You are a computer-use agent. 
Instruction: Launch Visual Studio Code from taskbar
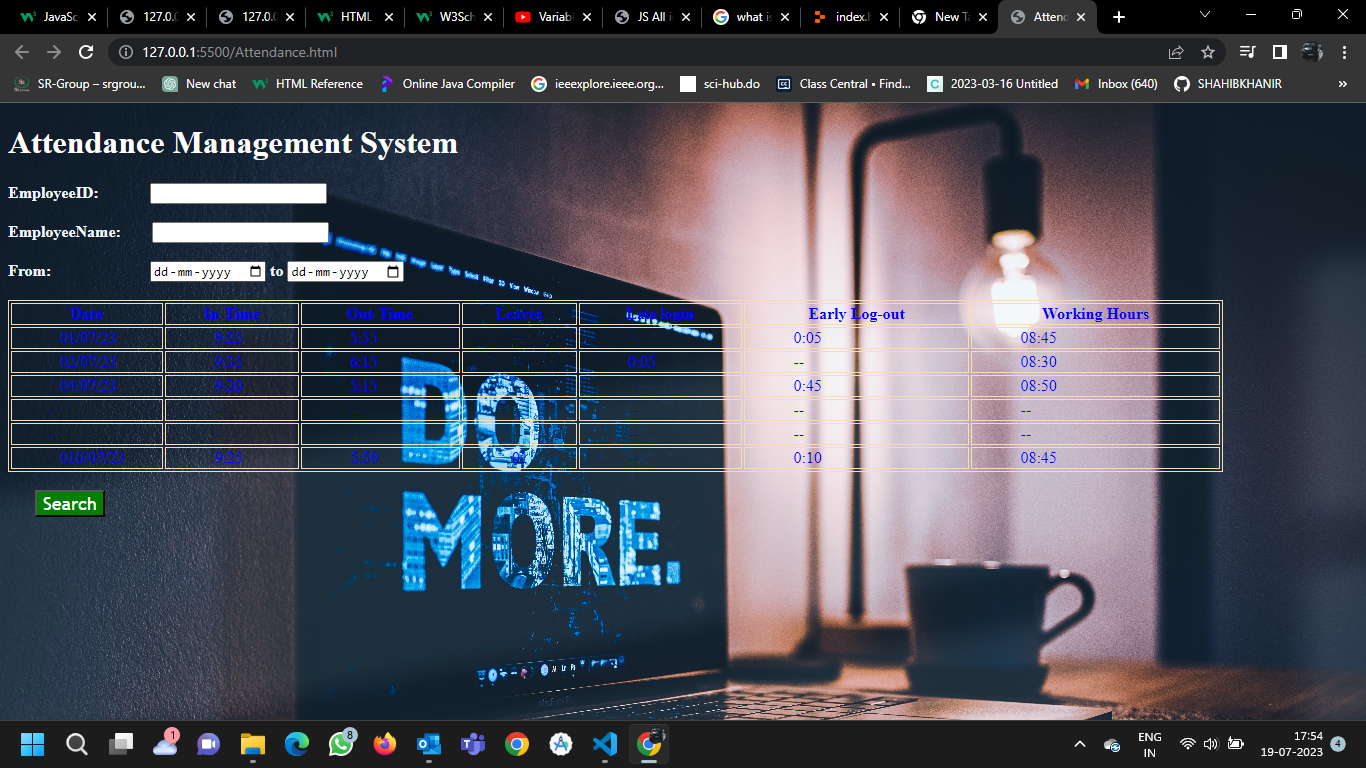pyautogui.click(x=604, y=744)
